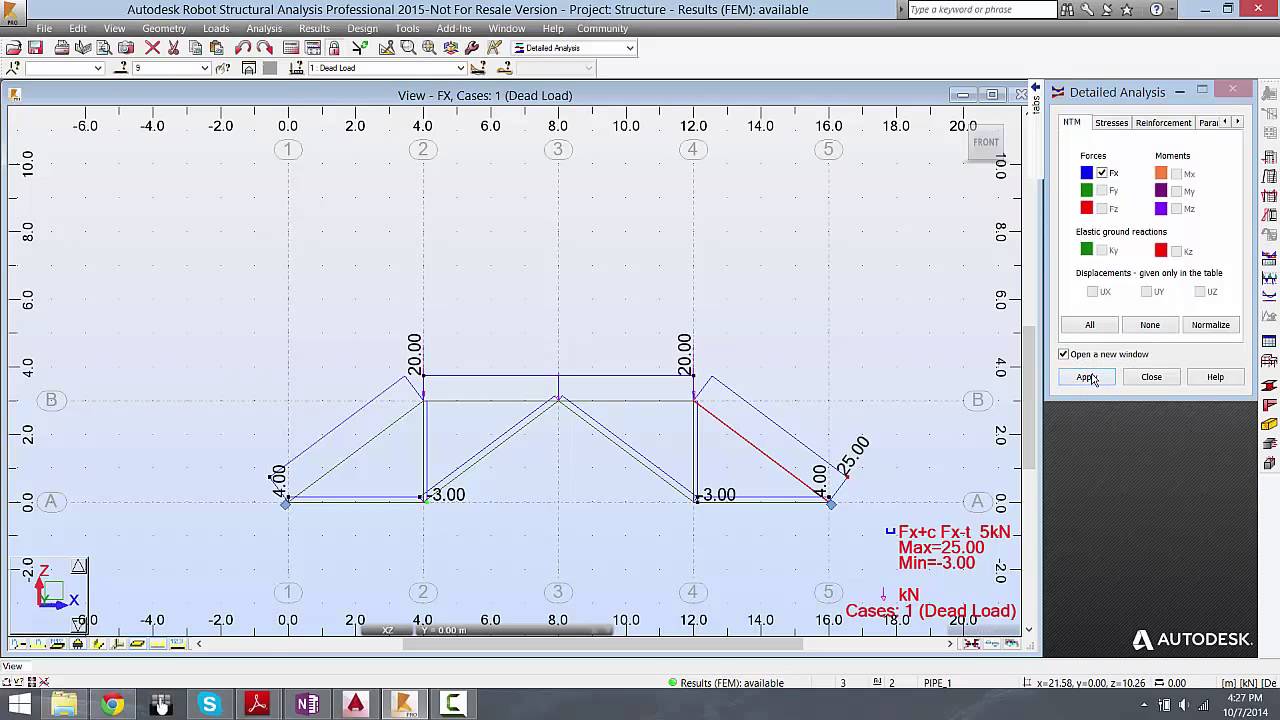
Task: Open the Loads menu
Action: (216, 28)
